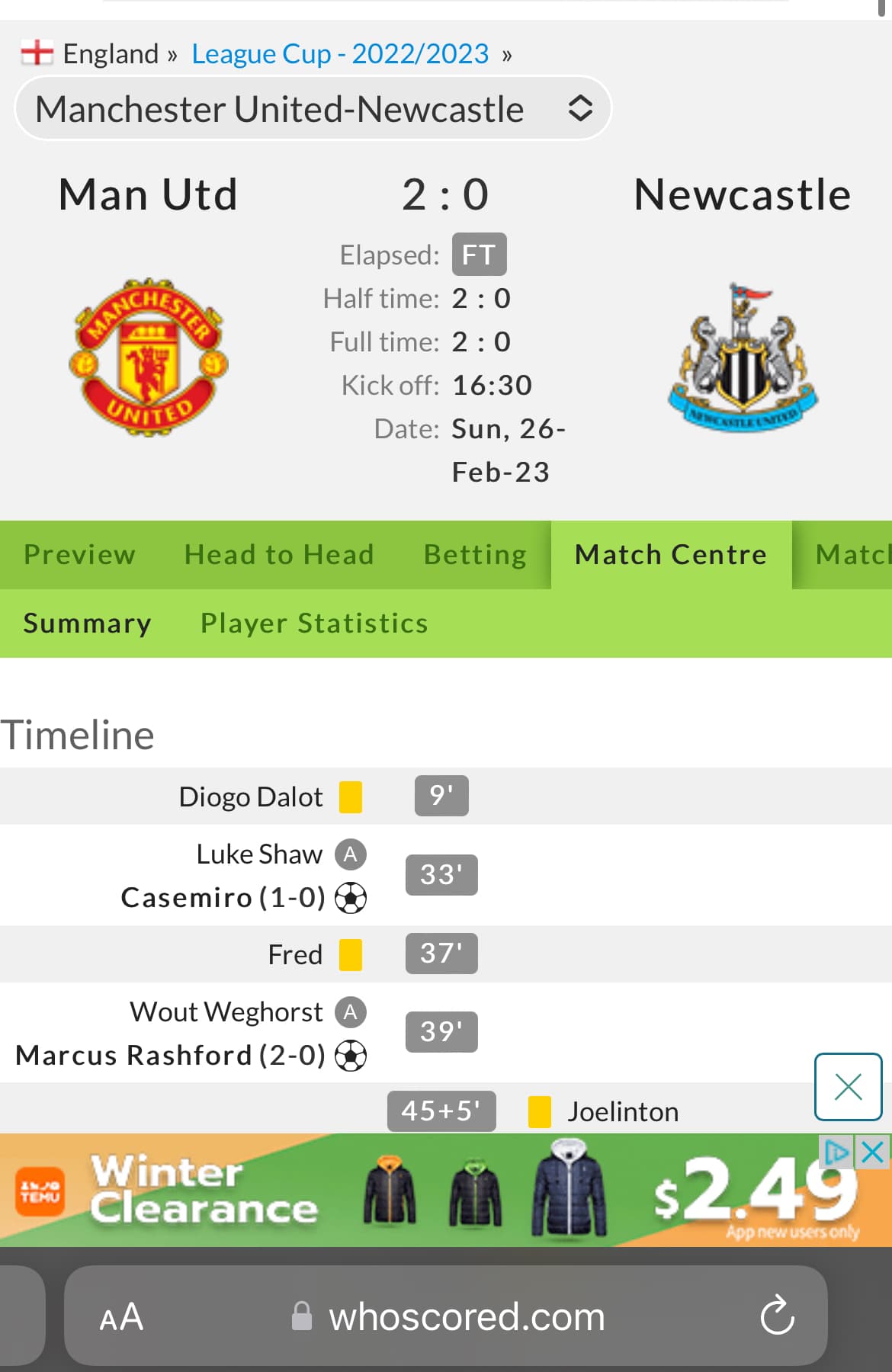Tap the browser page reload icon
Viewport: 892px width, 1372px height.
(x=777, y=1316)
